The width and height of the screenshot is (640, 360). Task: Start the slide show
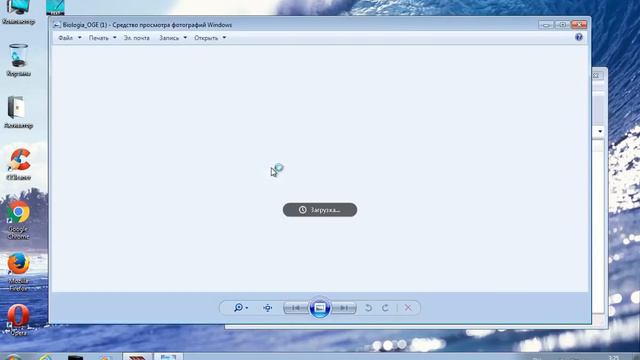[x=320, y=308]
